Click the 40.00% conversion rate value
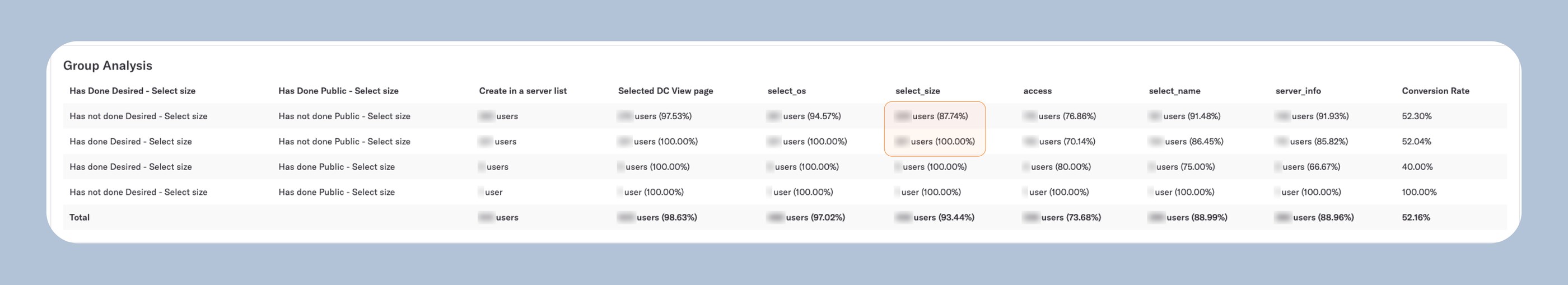The image size is (1568, 285). point(1418,167)
